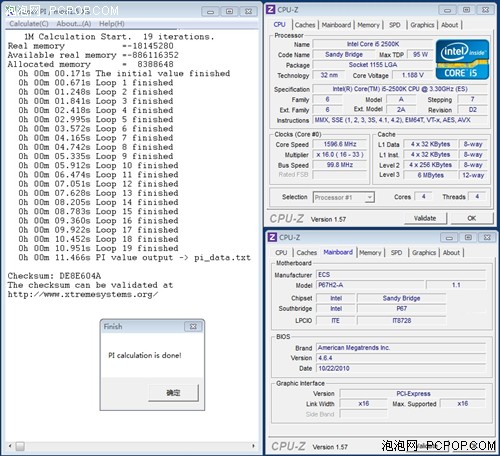This screenshot has height=456, width=500.
Task: Click the Southbridge value P67
Action: 402,308
